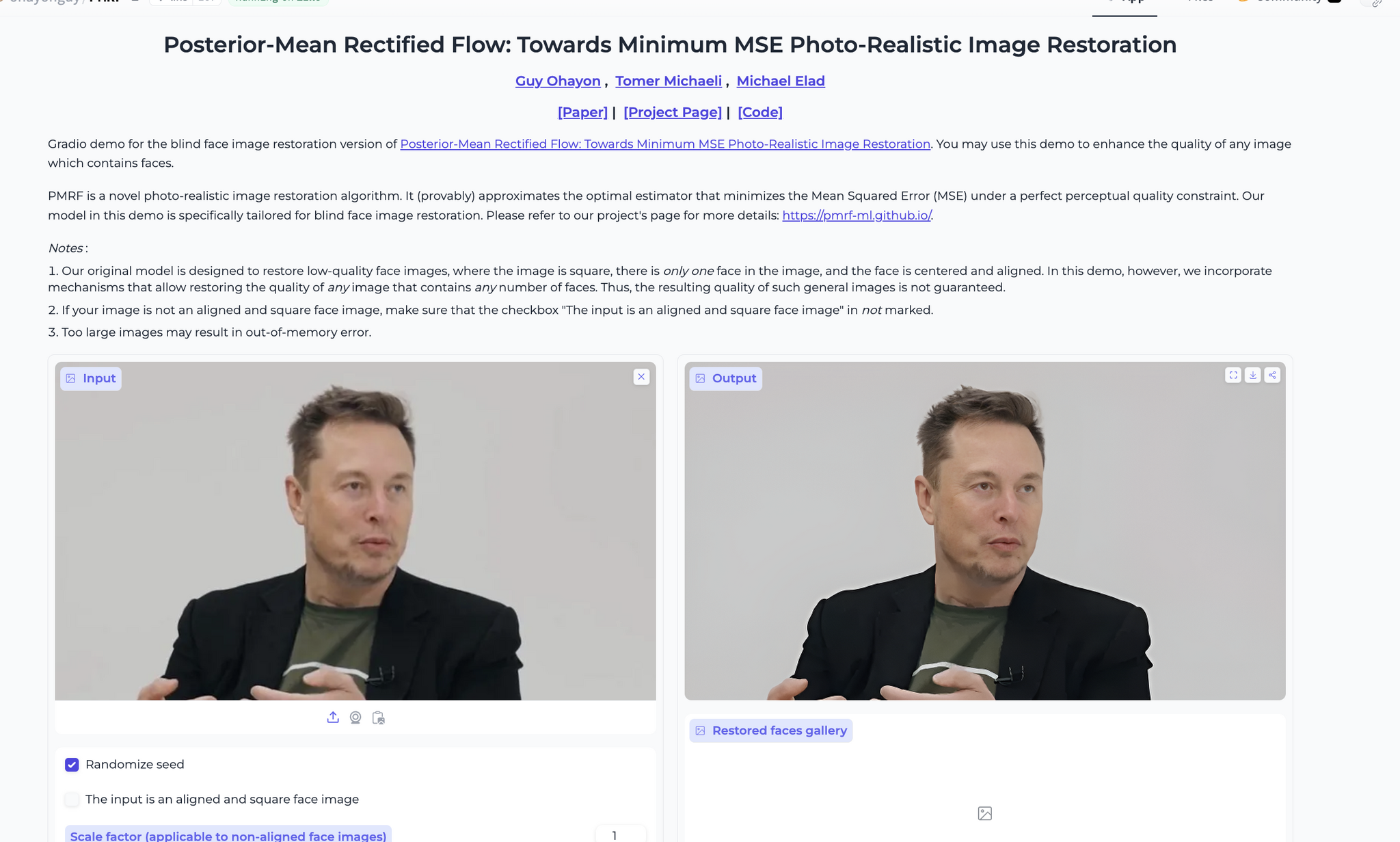Click the image copy icon below Input
The width and height of the screenshot is (1400, 842).
coord(378,717)
